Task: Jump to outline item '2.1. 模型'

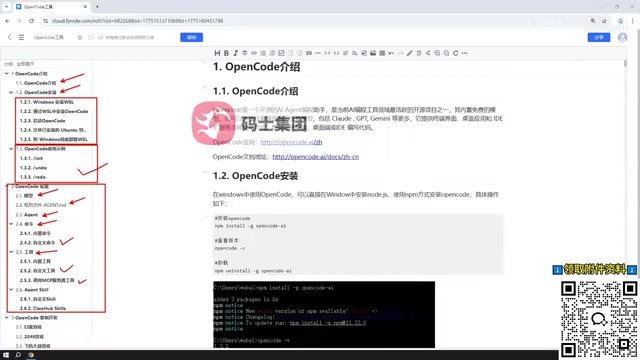Action: tap(24, 196)
